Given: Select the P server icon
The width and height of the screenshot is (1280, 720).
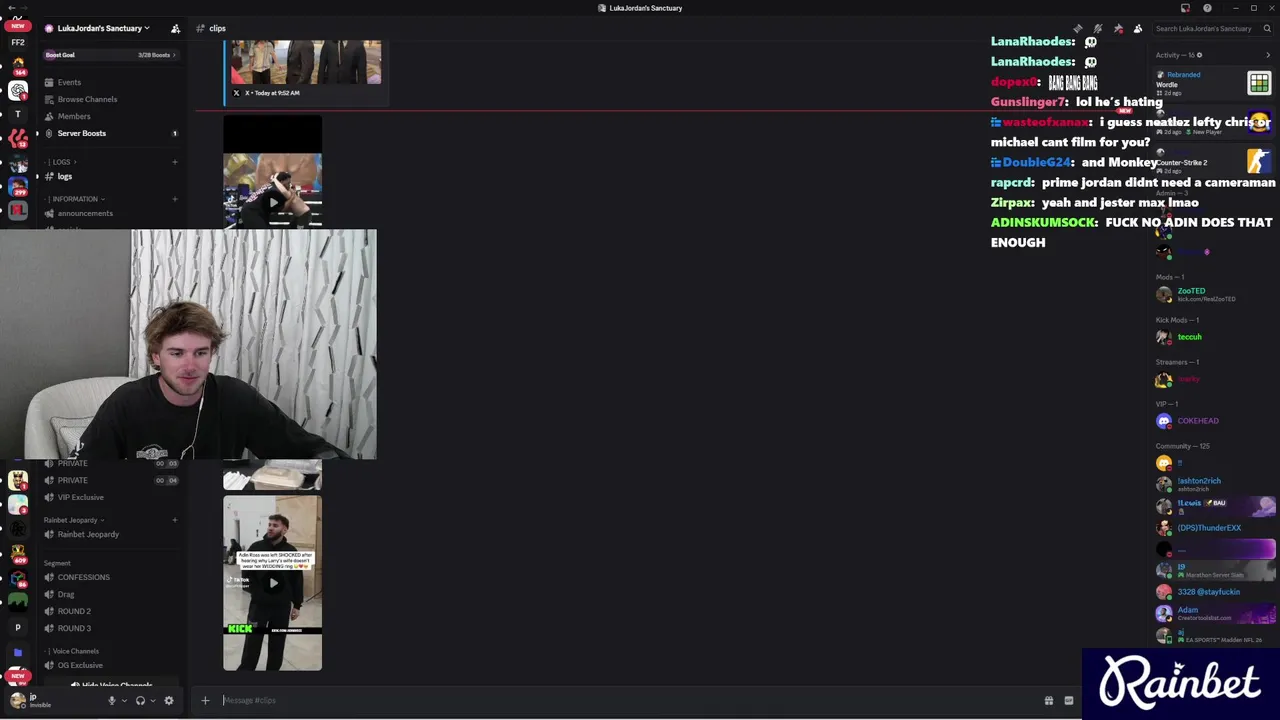Looking at the screenshot, I should pos(18,628).
